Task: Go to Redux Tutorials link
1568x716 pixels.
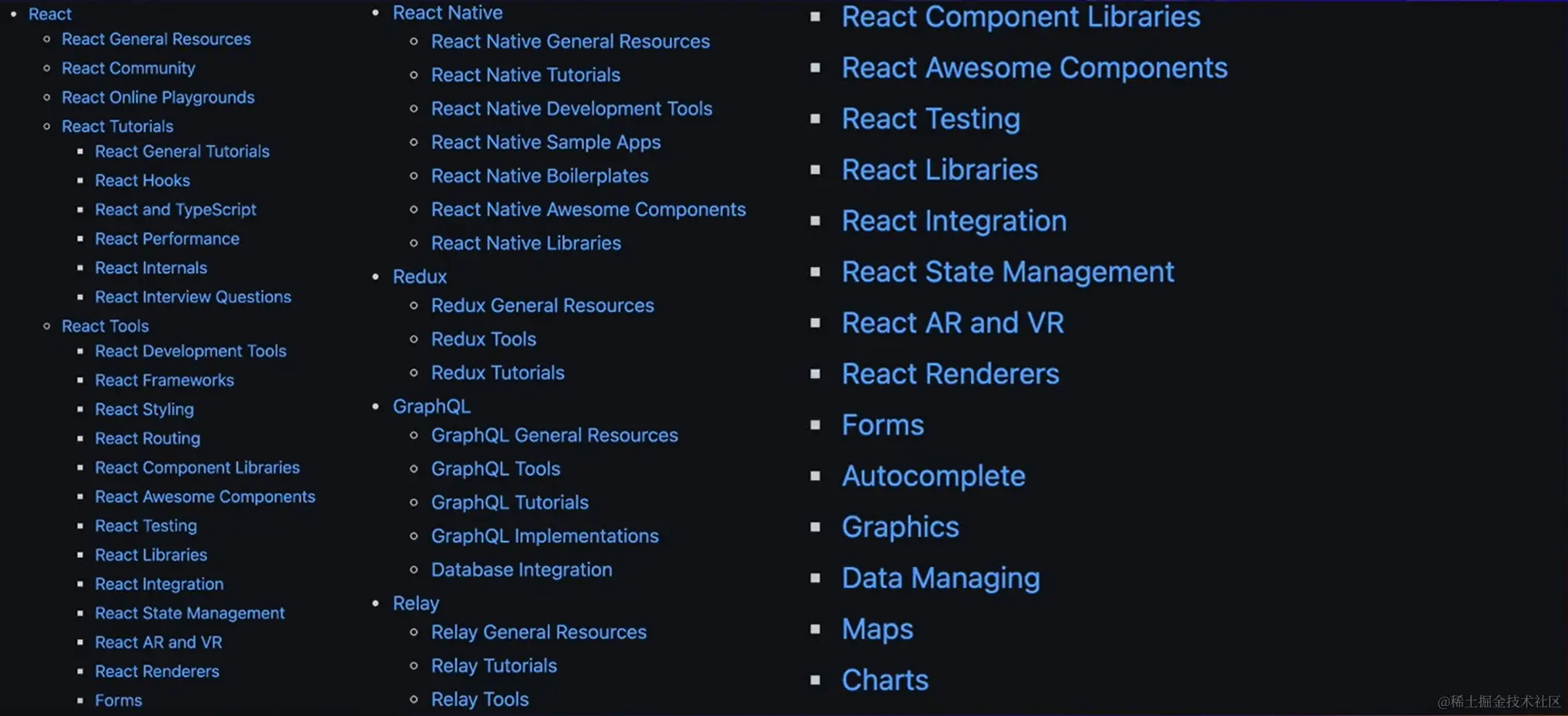Action: click(498, 372)
